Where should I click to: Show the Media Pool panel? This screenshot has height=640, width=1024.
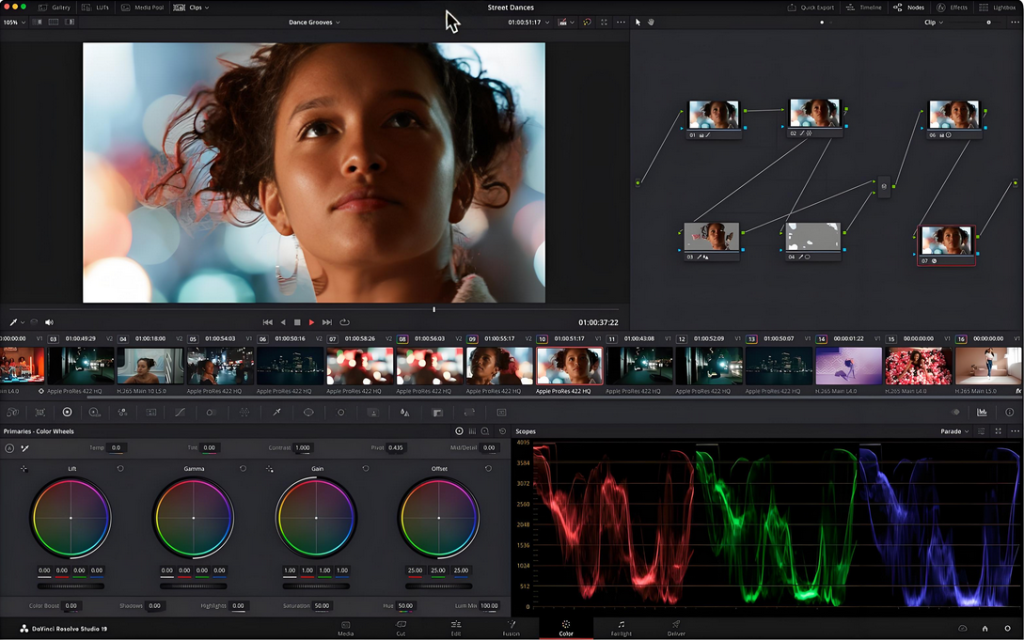click(x=139, y=7)
